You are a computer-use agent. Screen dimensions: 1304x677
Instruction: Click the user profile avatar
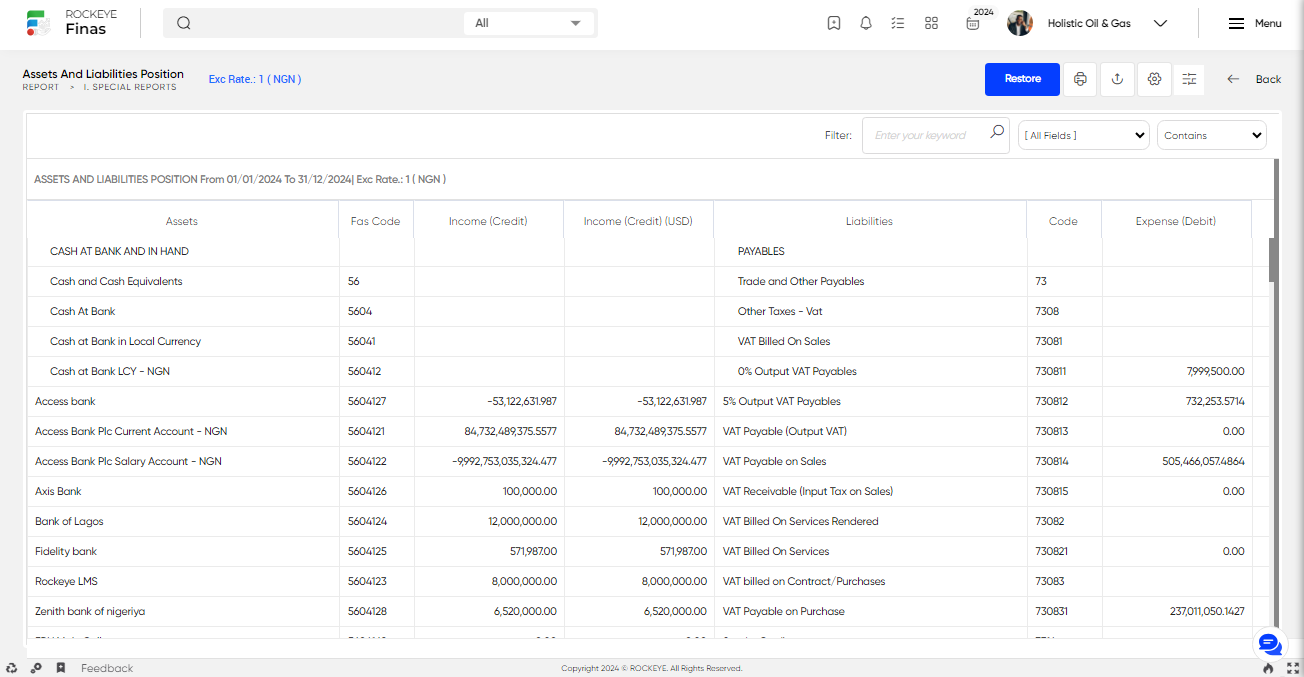[1020, 23]
